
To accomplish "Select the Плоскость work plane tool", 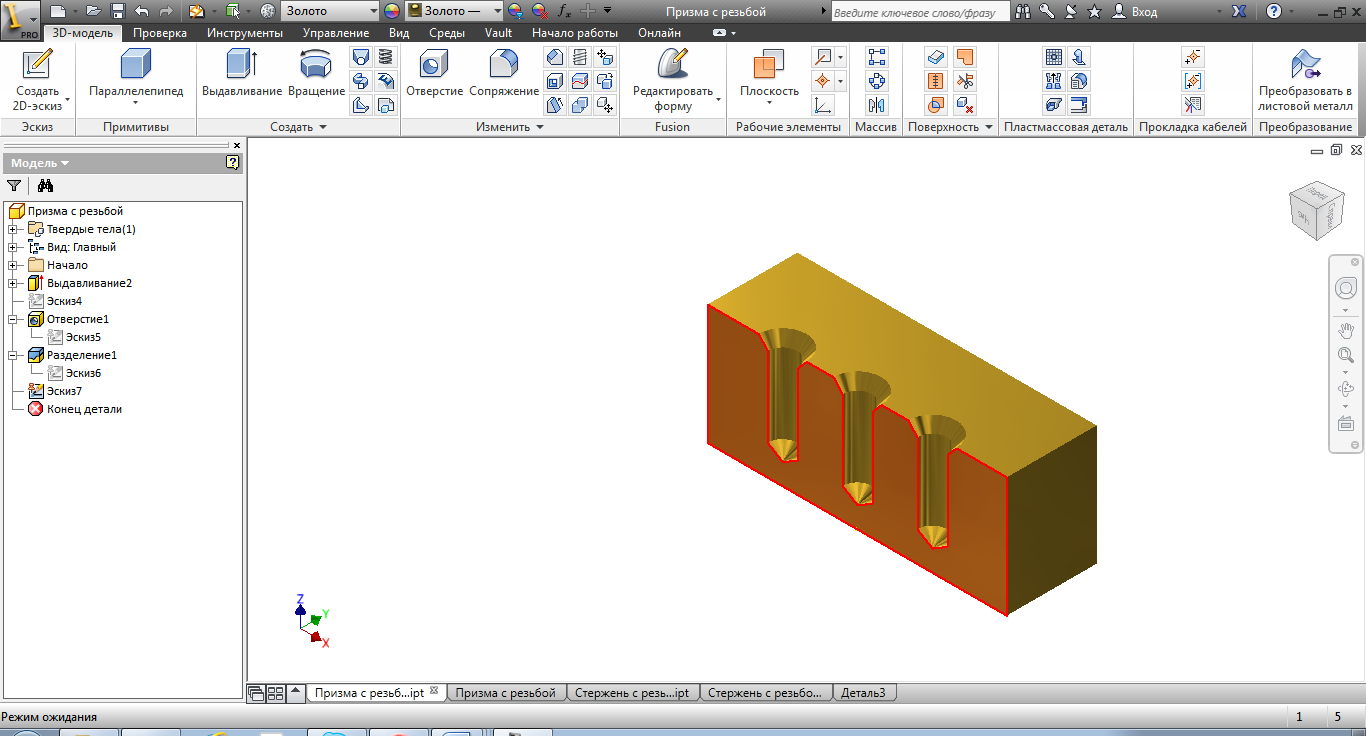I will (769, 74).
